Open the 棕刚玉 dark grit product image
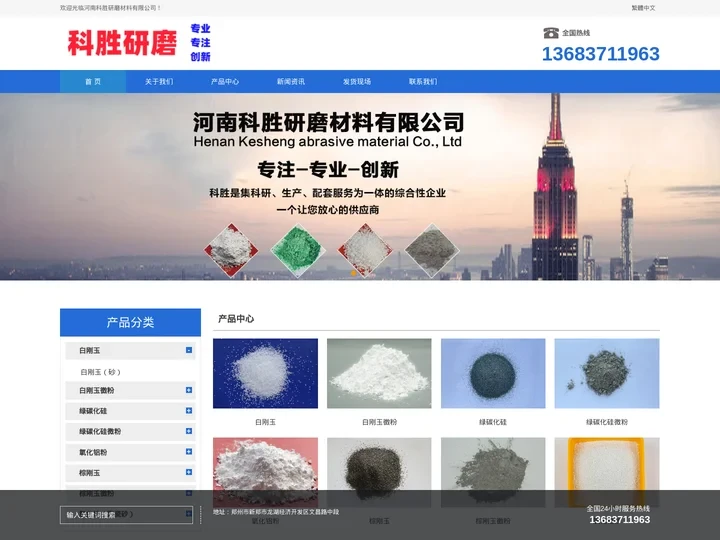Image resolution: width=720 pixels, height=540 pixels. [379, 472]
